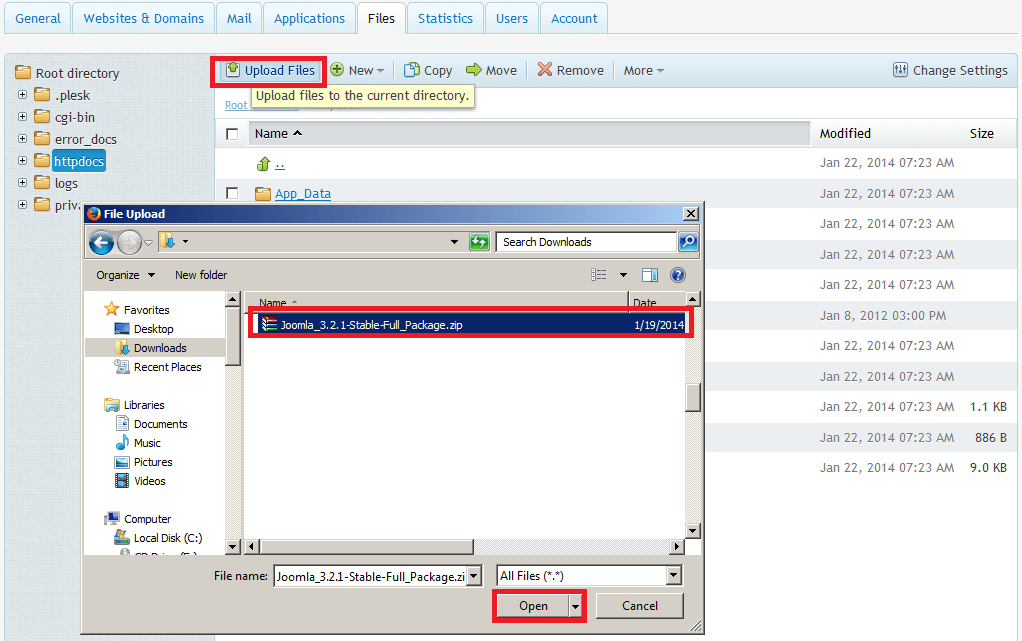1022x641 pixels.
Task: Click the Cancel button in dialog
Action: click(x=640, y=606)
